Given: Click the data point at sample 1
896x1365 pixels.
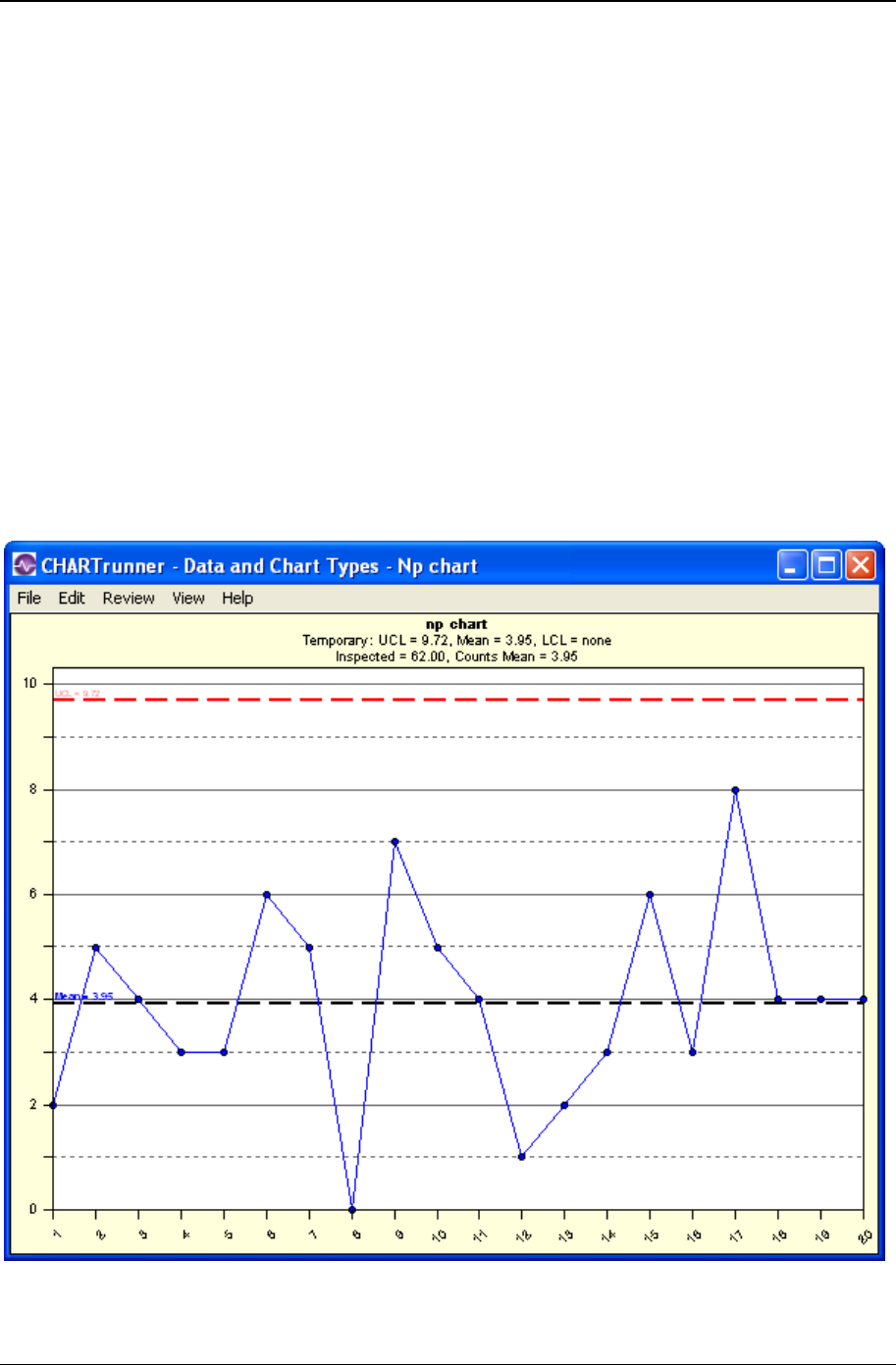Looking at the screenshot, I should 54,1104.
